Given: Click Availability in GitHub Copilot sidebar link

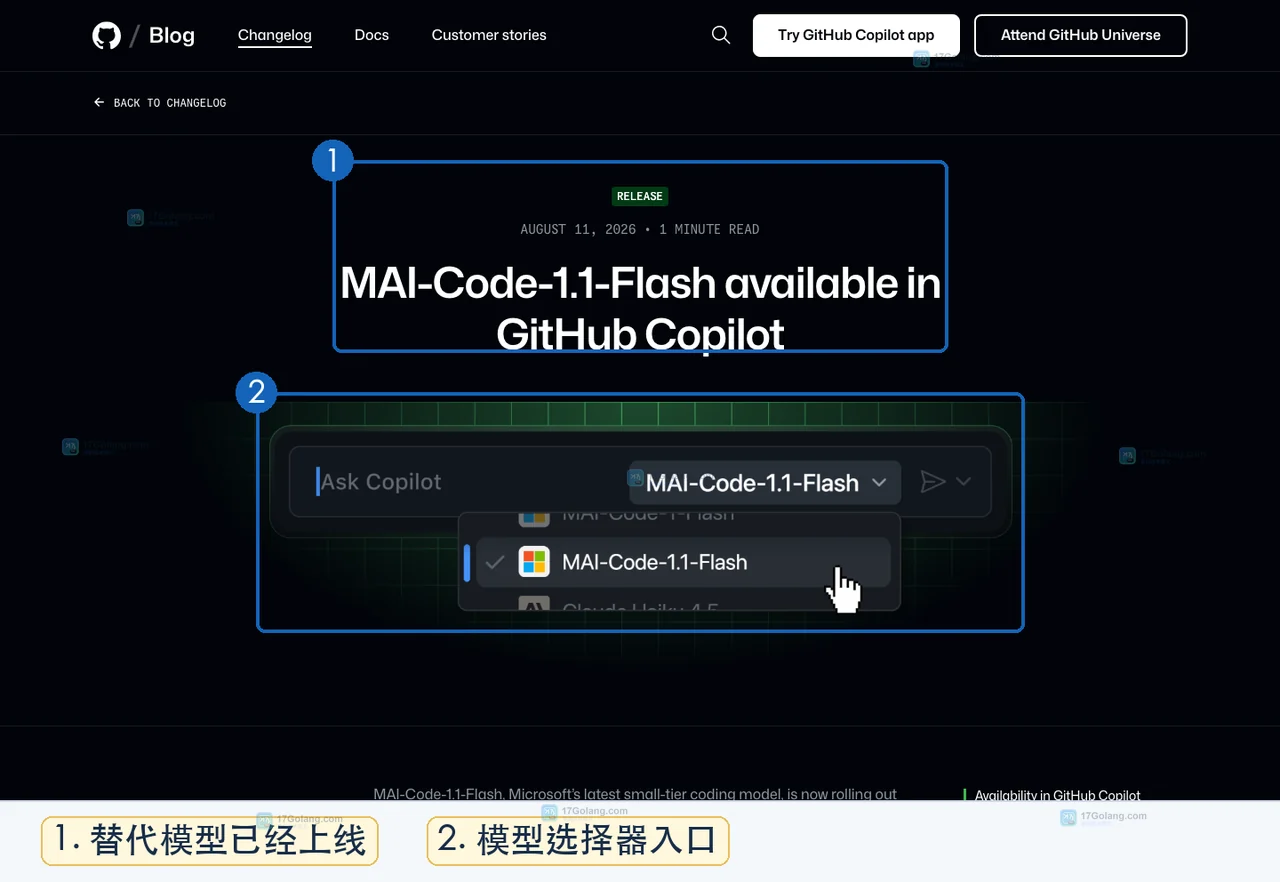Looking at the screenshot, I should click(x=1057, y=795).
